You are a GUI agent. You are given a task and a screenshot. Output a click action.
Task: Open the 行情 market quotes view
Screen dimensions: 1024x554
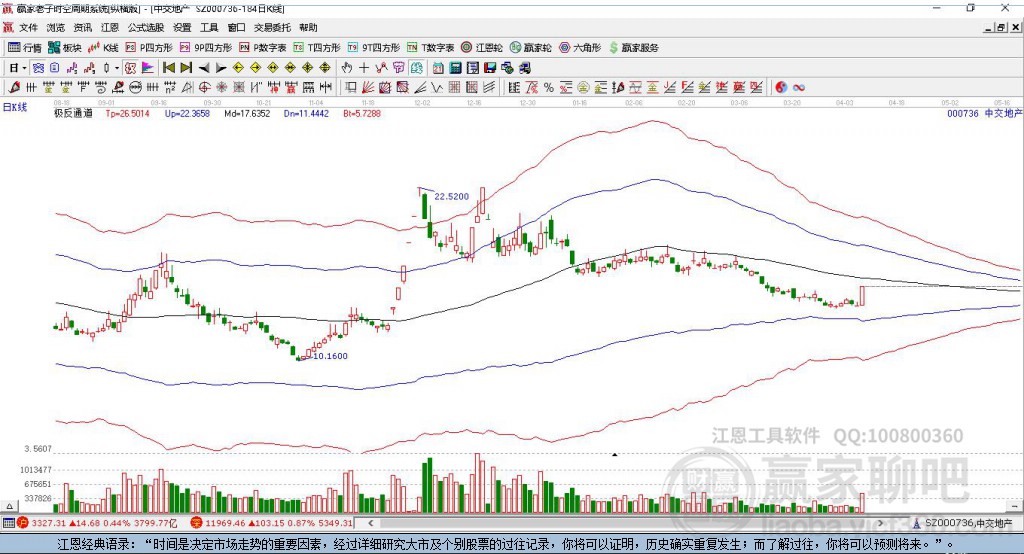click(x=25, y=48)
